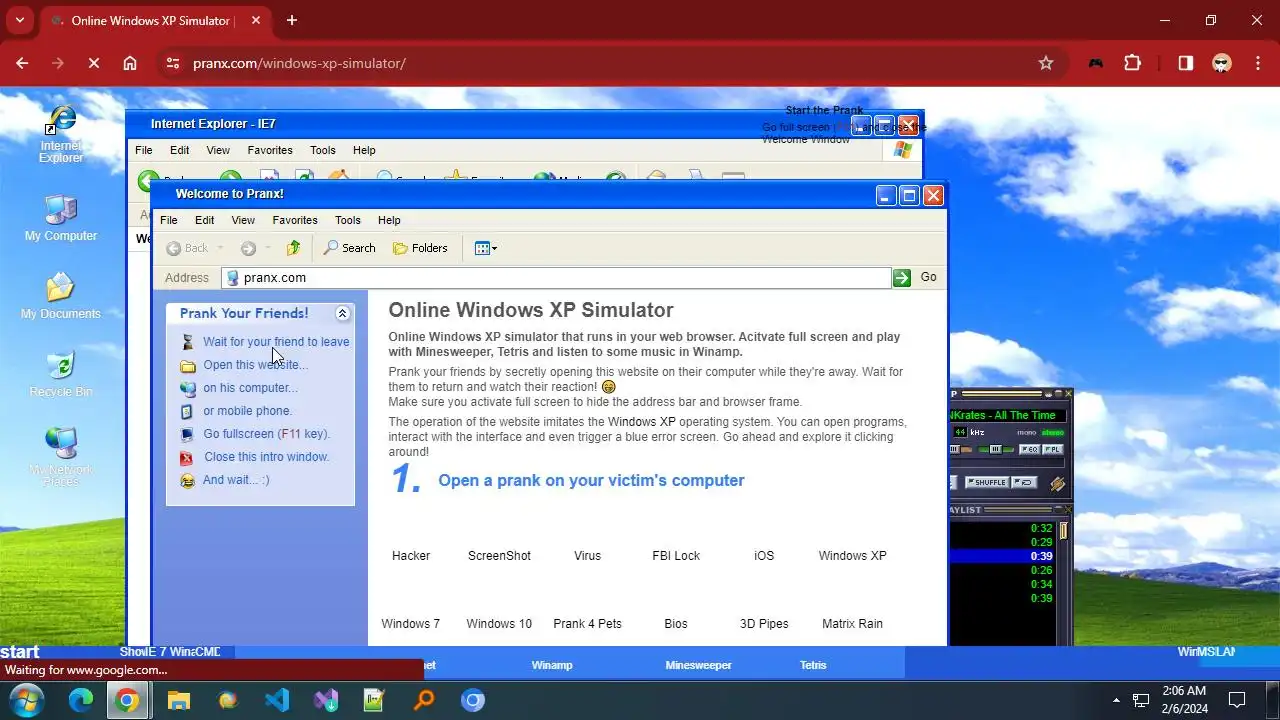Open the Windows 7 prank
The width and height of the screenshot is (1280, 720).
coord(410,624)
